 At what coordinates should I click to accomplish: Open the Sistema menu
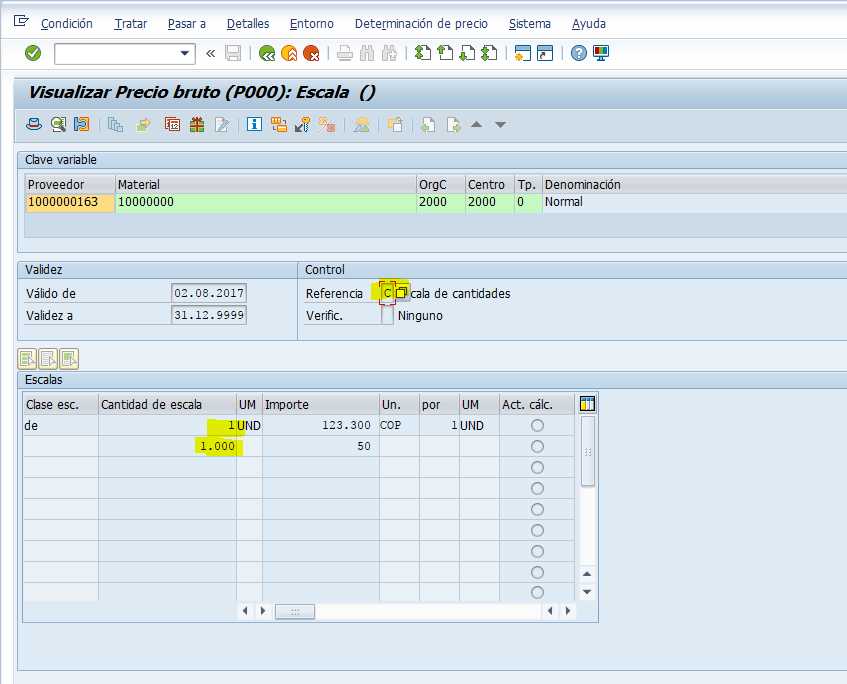(x=529, y=24)
